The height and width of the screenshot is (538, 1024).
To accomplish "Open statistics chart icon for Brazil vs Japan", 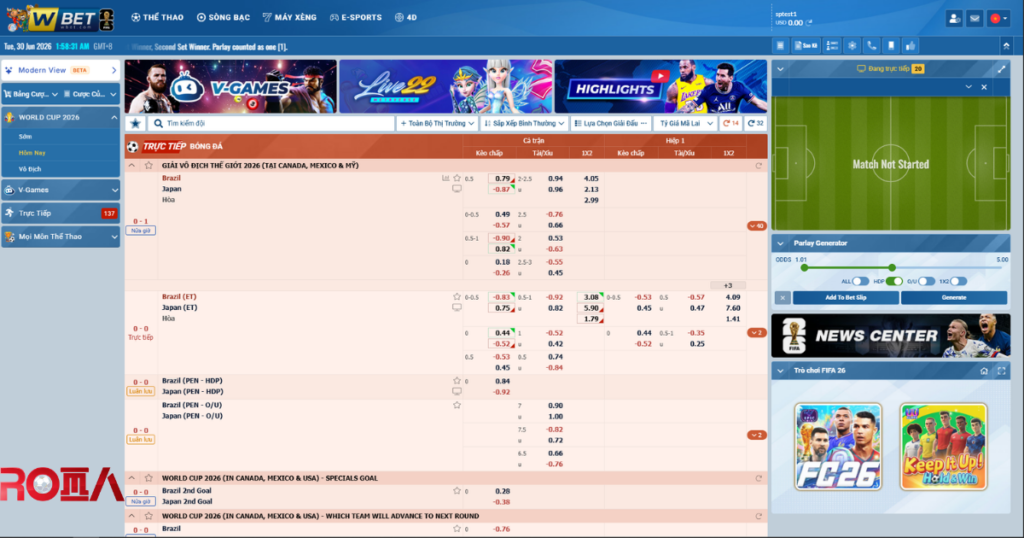I will coord(446,178).
